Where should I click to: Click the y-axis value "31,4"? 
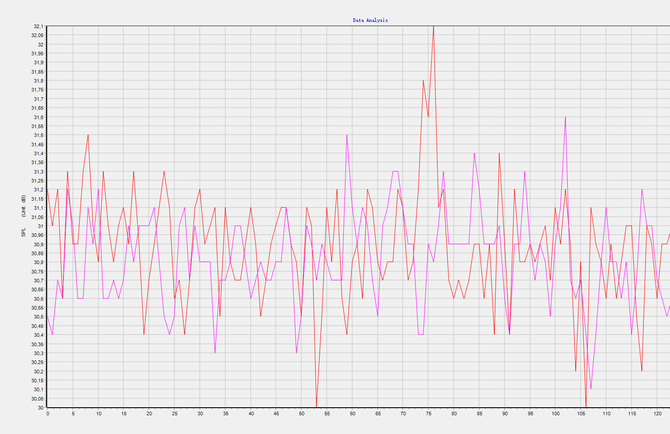tap(38, 153)
